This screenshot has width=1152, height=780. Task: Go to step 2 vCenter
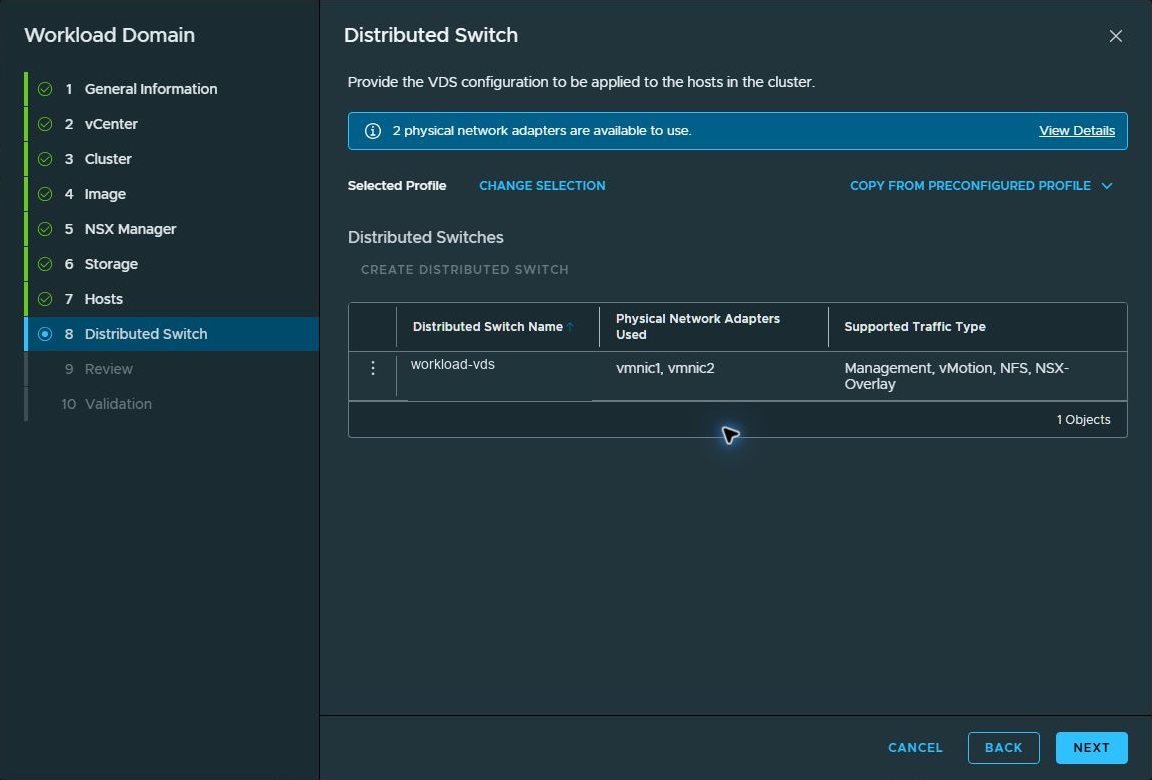coord(173,124)
